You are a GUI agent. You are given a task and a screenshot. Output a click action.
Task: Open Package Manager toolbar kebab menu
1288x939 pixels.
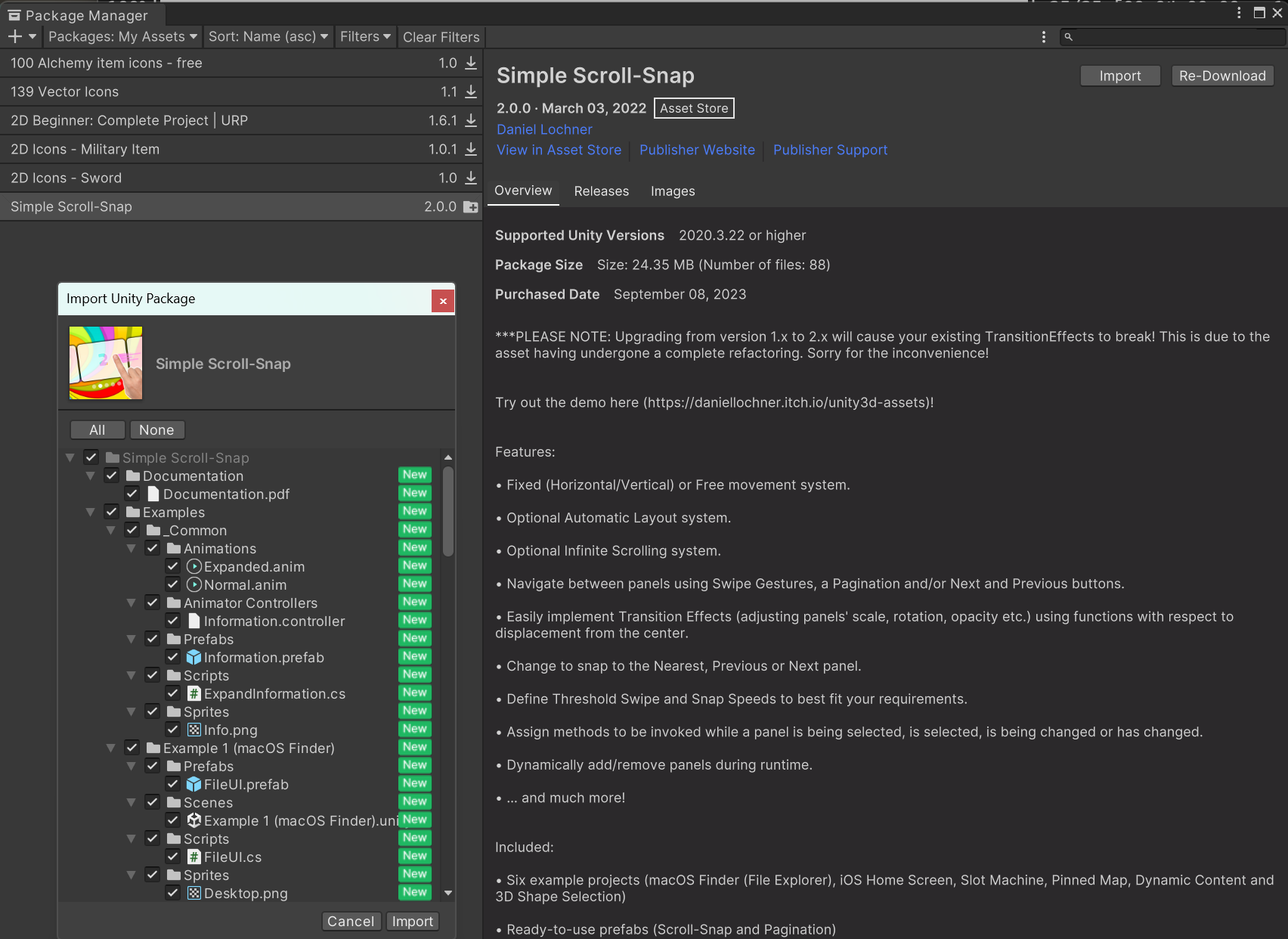[1044, 36]
